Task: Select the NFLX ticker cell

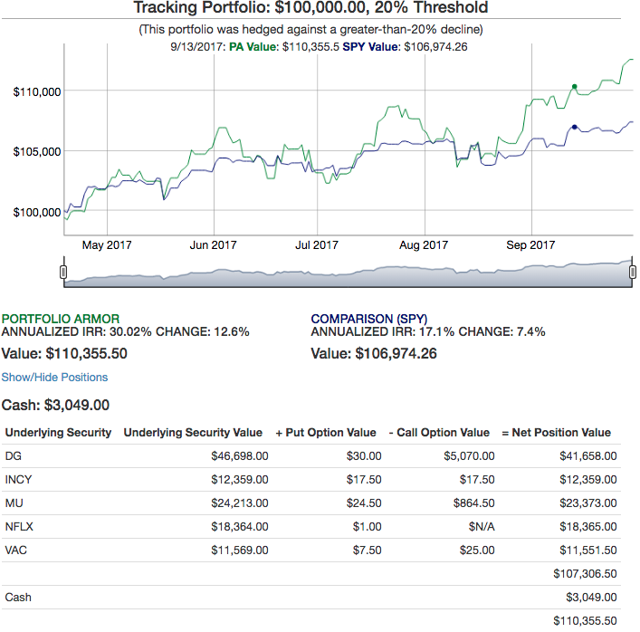Action: [x=19, y=526]
